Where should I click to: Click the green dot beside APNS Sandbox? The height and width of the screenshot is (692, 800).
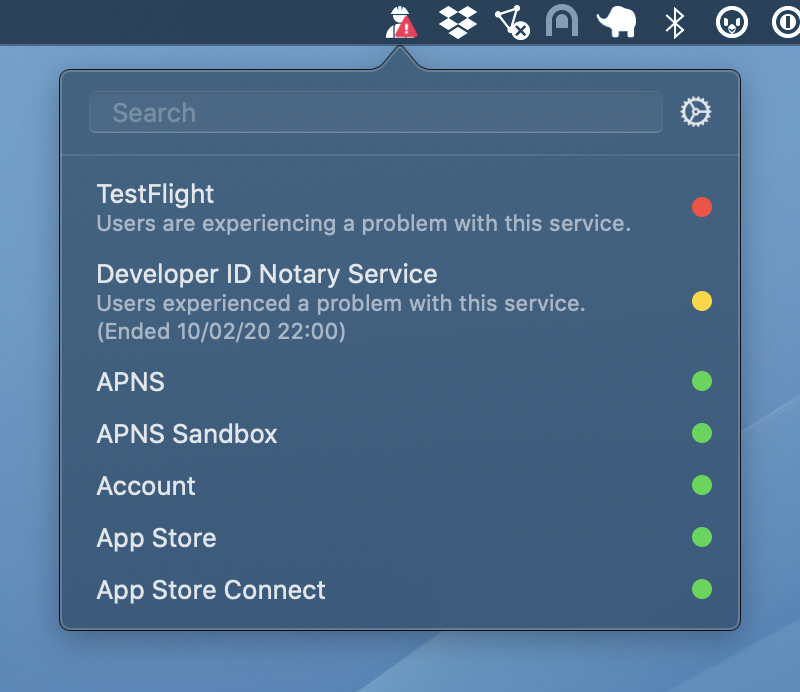pos(702,433)
